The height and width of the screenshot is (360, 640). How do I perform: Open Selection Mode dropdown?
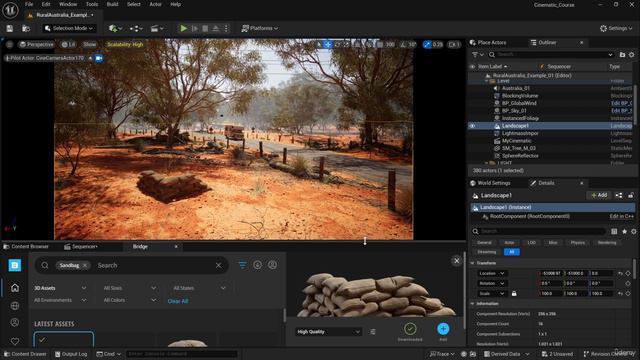(x=69, y=28)
